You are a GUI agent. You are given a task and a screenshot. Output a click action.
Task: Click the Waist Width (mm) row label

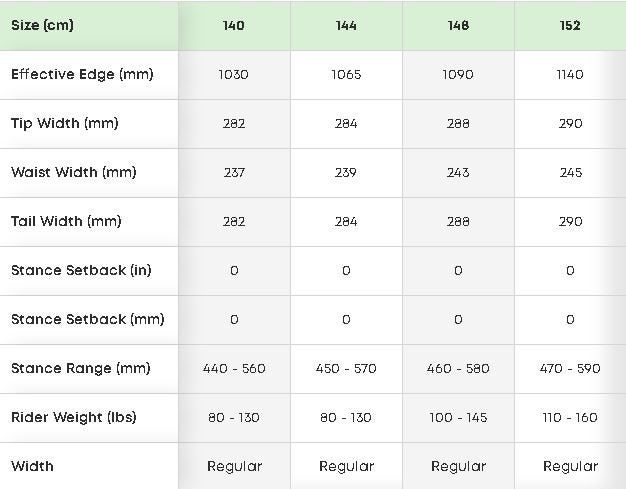[x=73, y=172]
